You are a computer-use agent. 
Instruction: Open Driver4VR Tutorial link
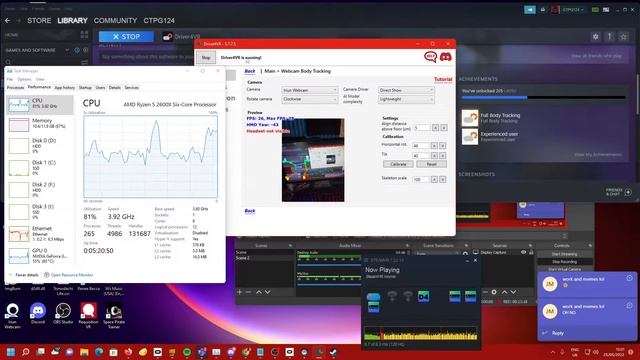click(443, 79)
